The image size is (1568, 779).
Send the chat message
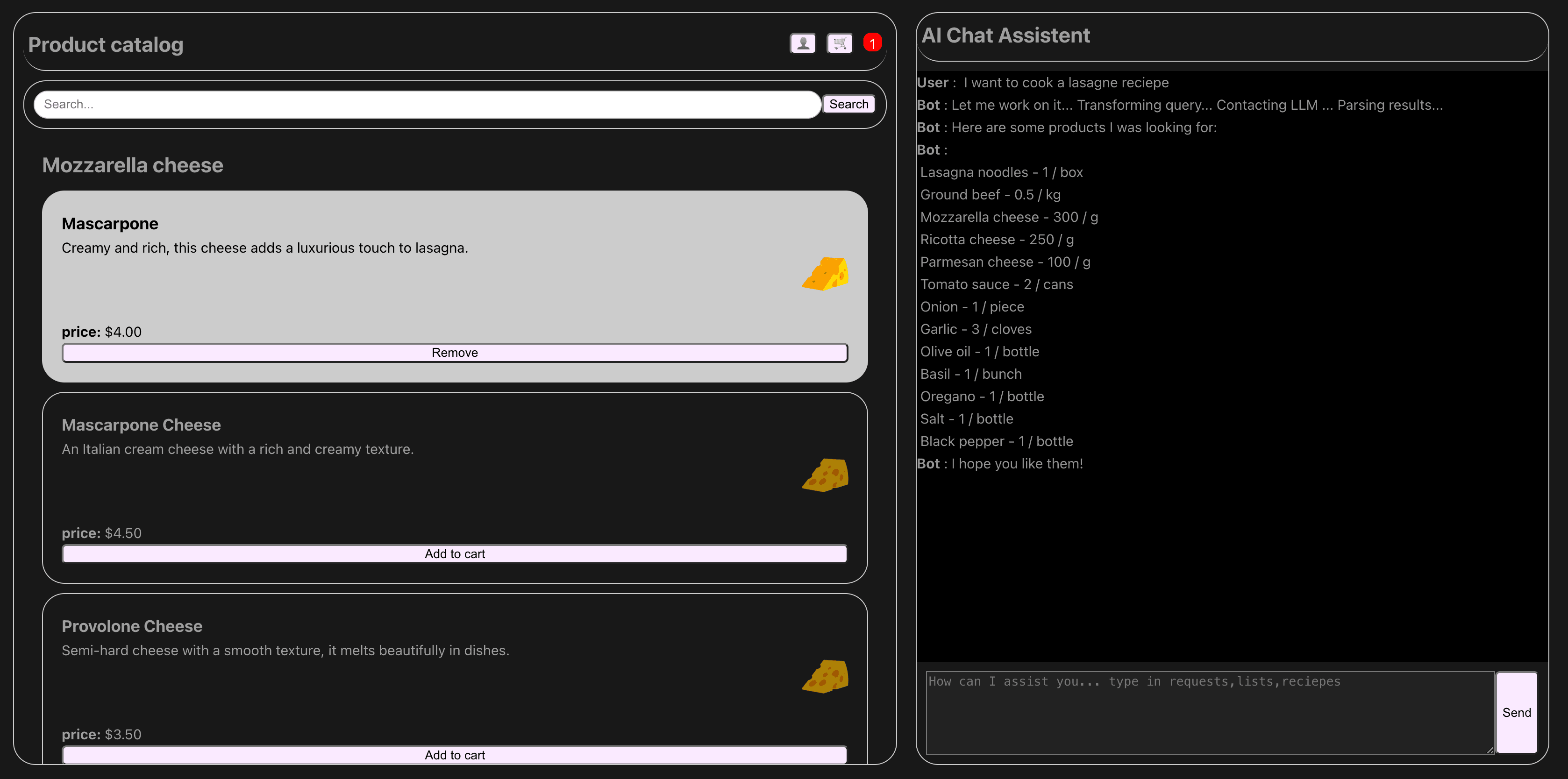1516,712
